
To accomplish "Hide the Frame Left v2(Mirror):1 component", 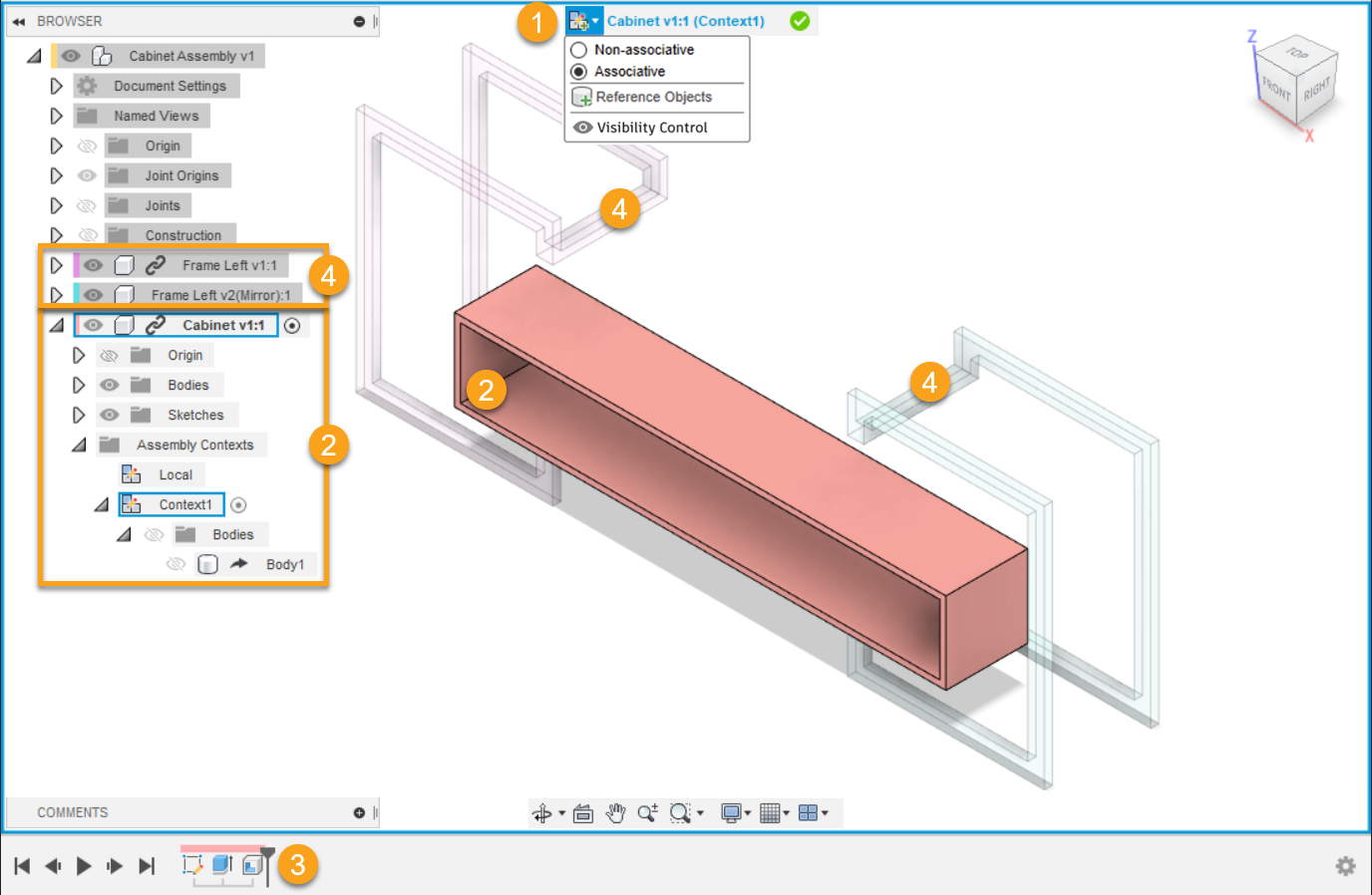I will click(x=94, y=295).
